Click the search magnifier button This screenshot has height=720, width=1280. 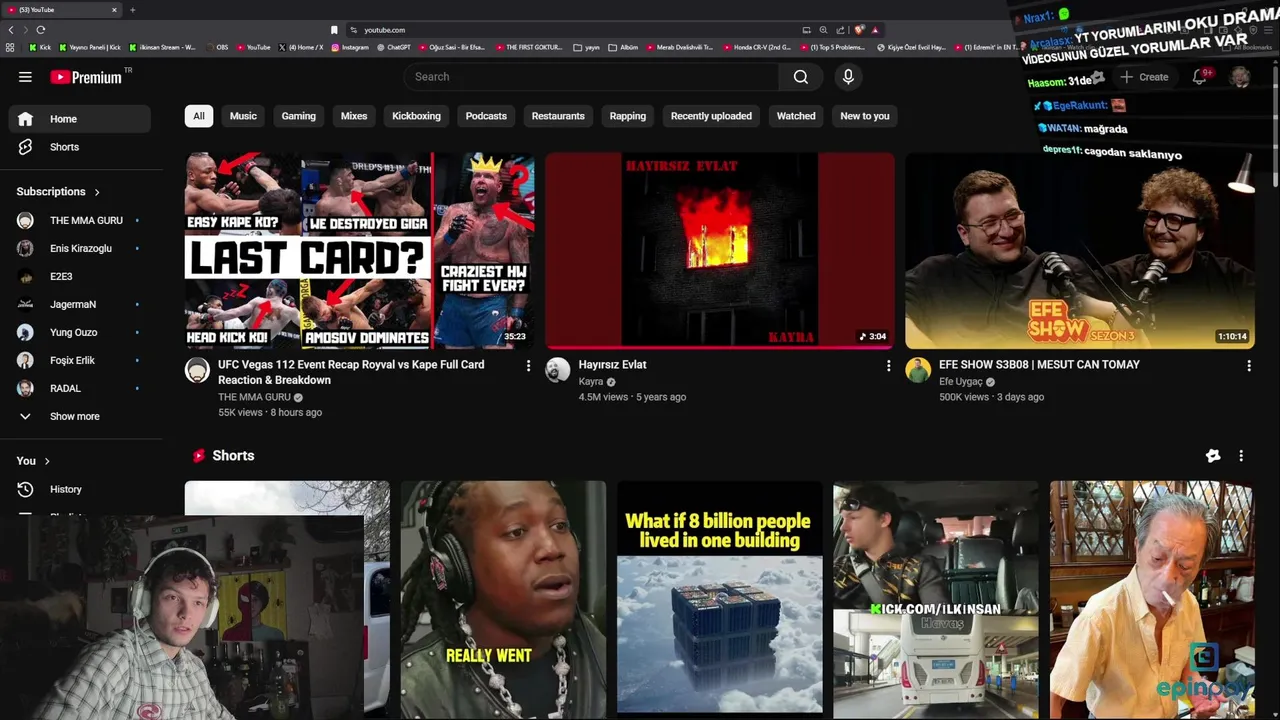click(801, 77)
